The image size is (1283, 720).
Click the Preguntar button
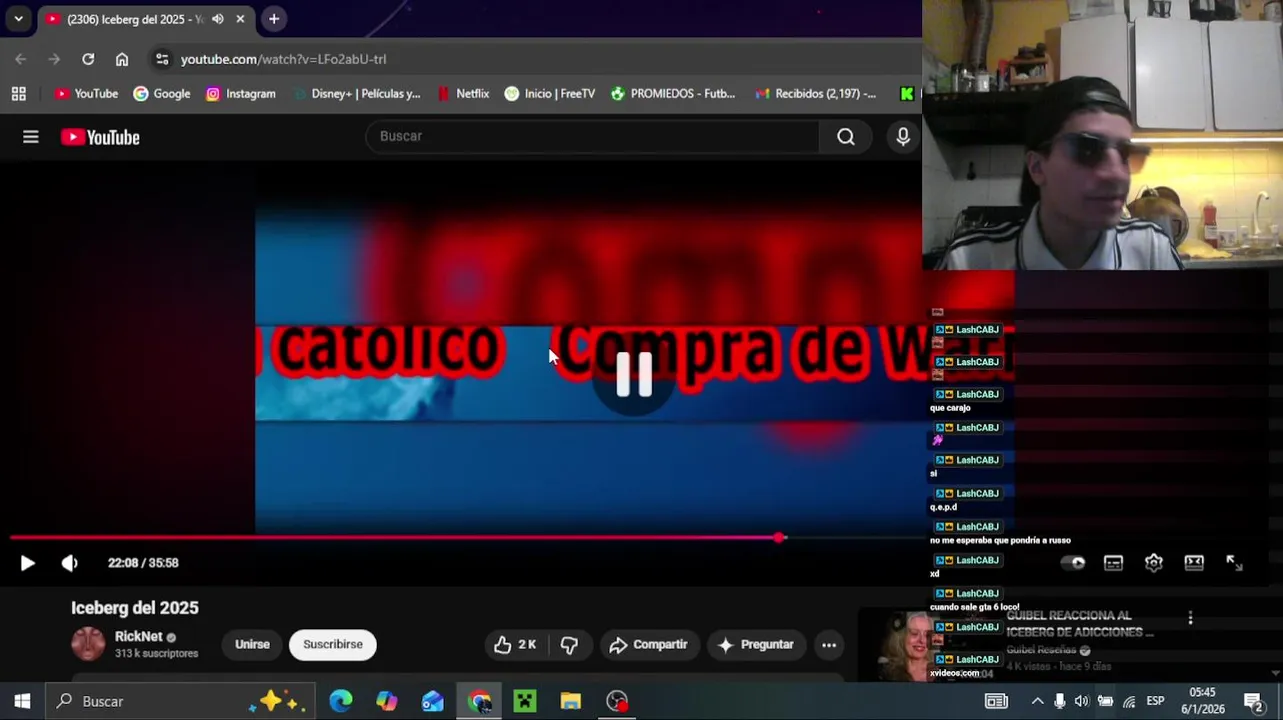click(x=757, y=645)
